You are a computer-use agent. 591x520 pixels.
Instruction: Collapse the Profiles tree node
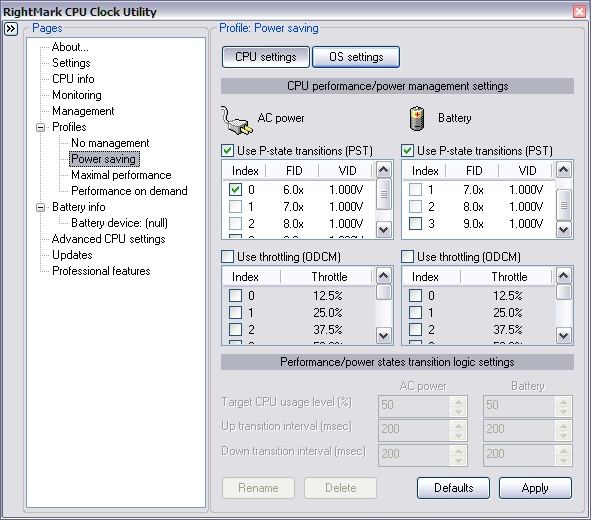tap(40, 127)
